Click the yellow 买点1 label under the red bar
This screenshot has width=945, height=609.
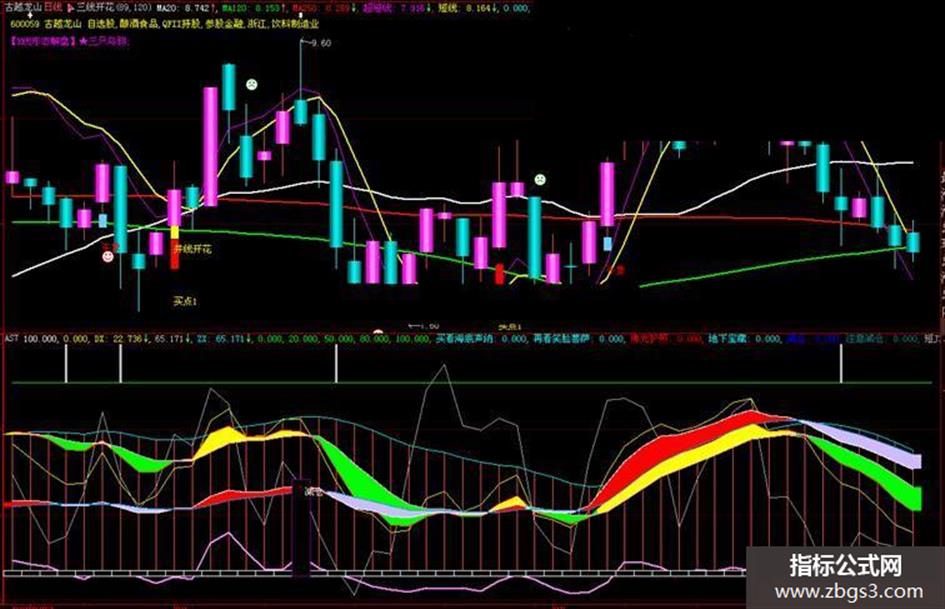coord(185,300)
